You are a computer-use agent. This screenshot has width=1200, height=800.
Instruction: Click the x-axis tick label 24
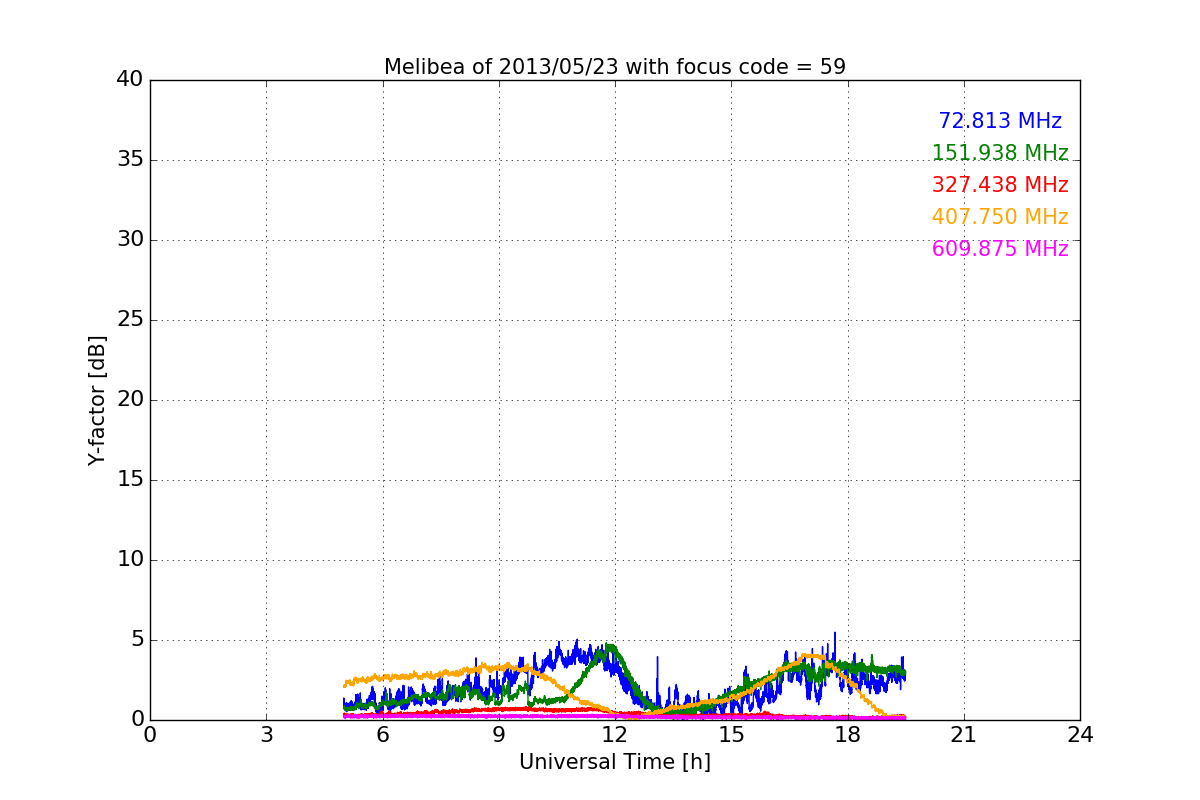(1080, 735)
